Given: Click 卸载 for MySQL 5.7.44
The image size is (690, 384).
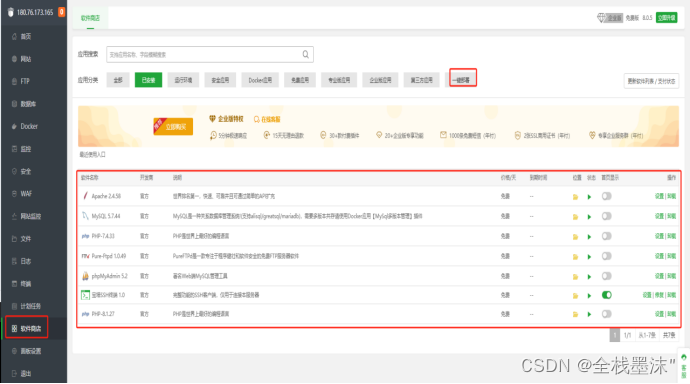Looking at the screenshot, I should click(672, 216).
